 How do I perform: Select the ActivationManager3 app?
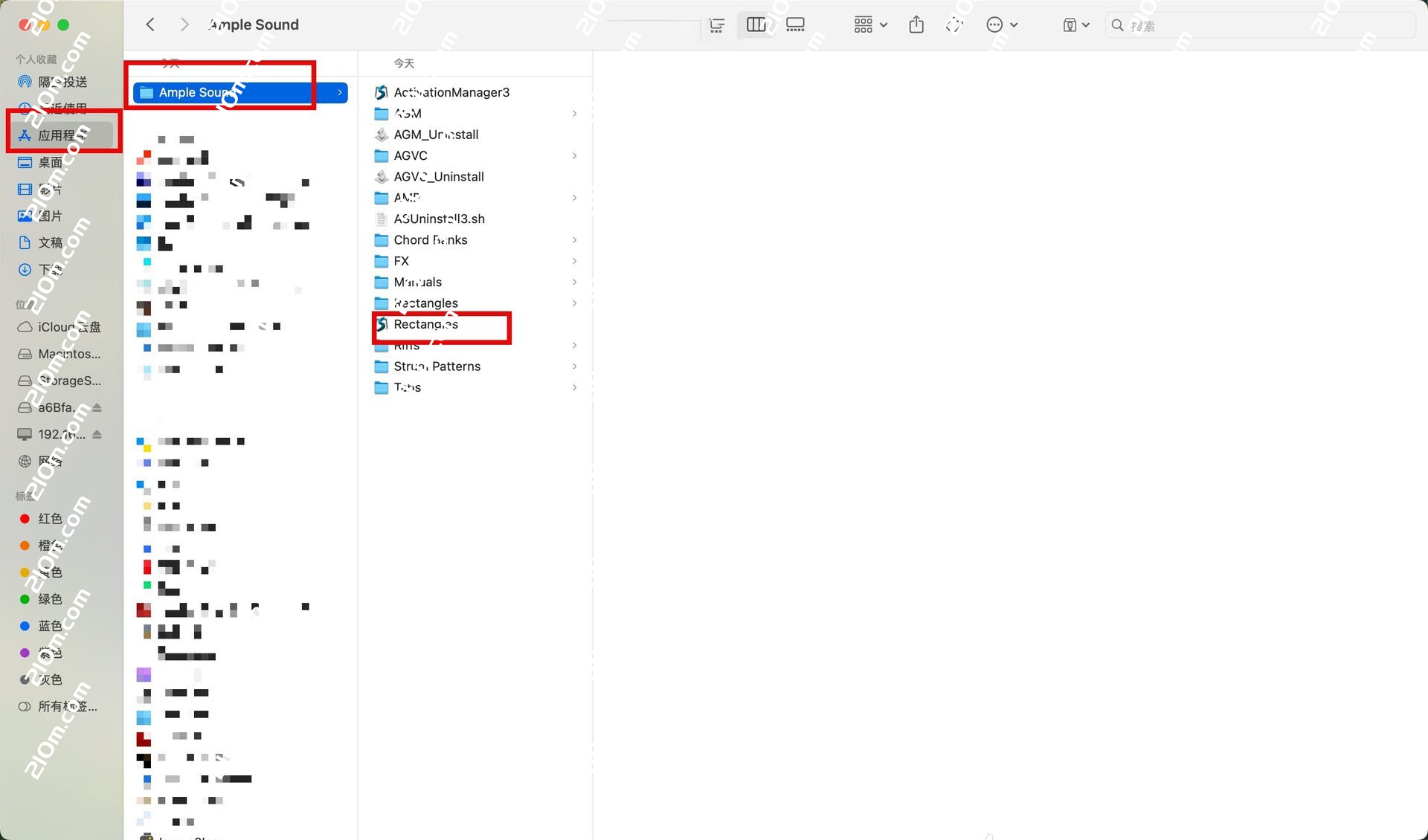[x=476, y=92]
